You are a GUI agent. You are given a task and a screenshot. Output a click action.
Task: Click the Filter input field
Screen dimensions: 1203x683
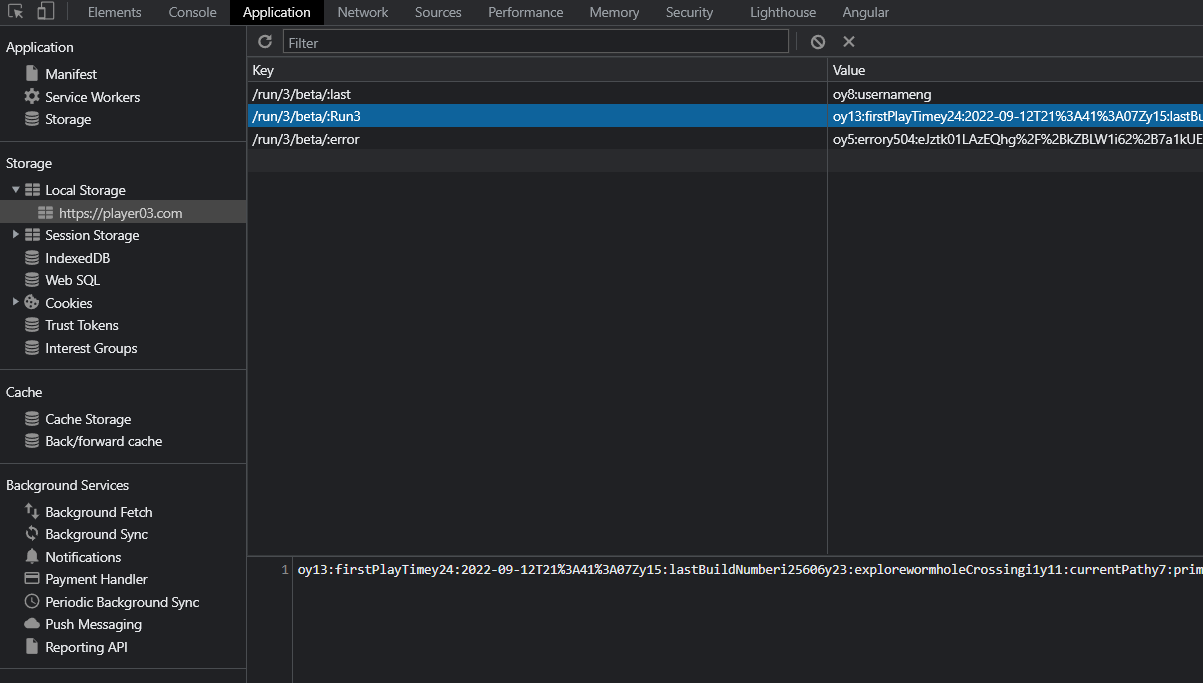(535, 41)
